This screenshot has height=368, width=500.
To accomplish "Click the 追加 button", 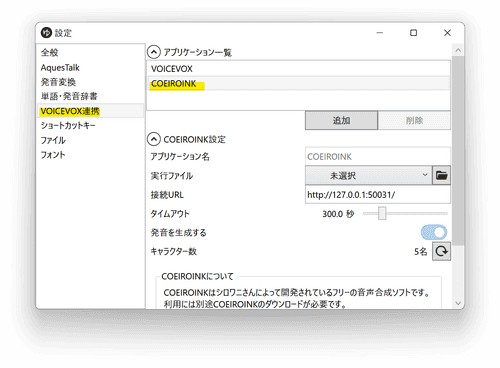I will click(341, 120).
